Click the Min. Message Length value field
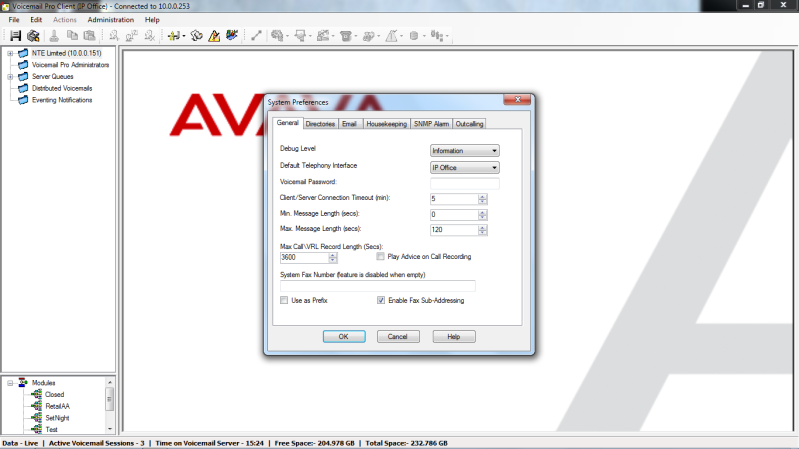The height and width of the screenshot is (449, 799). 454,215
